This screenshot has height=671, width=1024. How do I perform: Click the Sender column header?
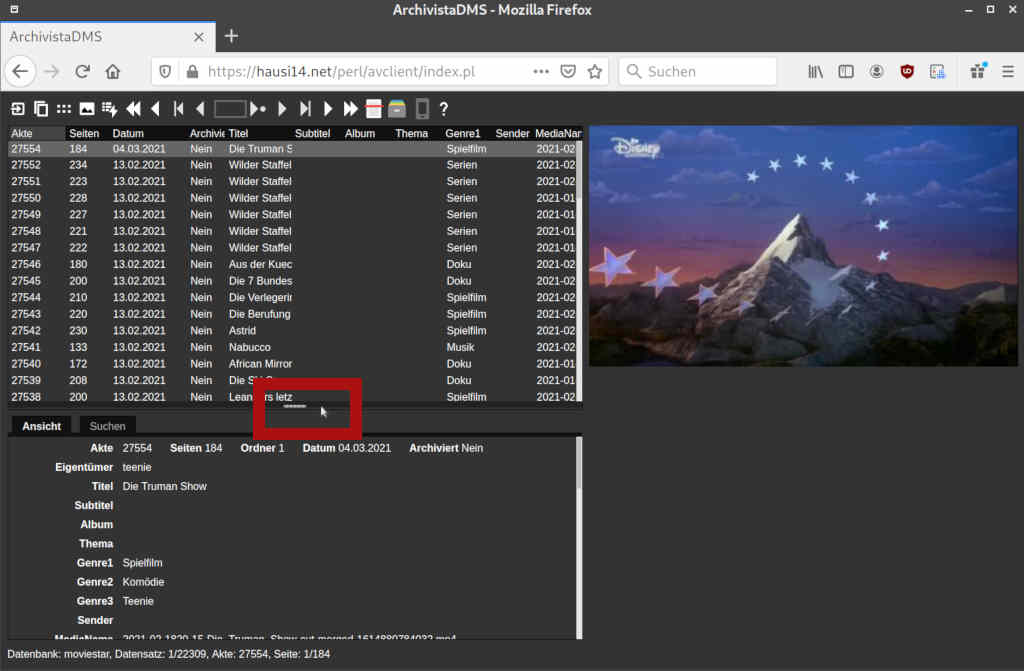point(512,133)
